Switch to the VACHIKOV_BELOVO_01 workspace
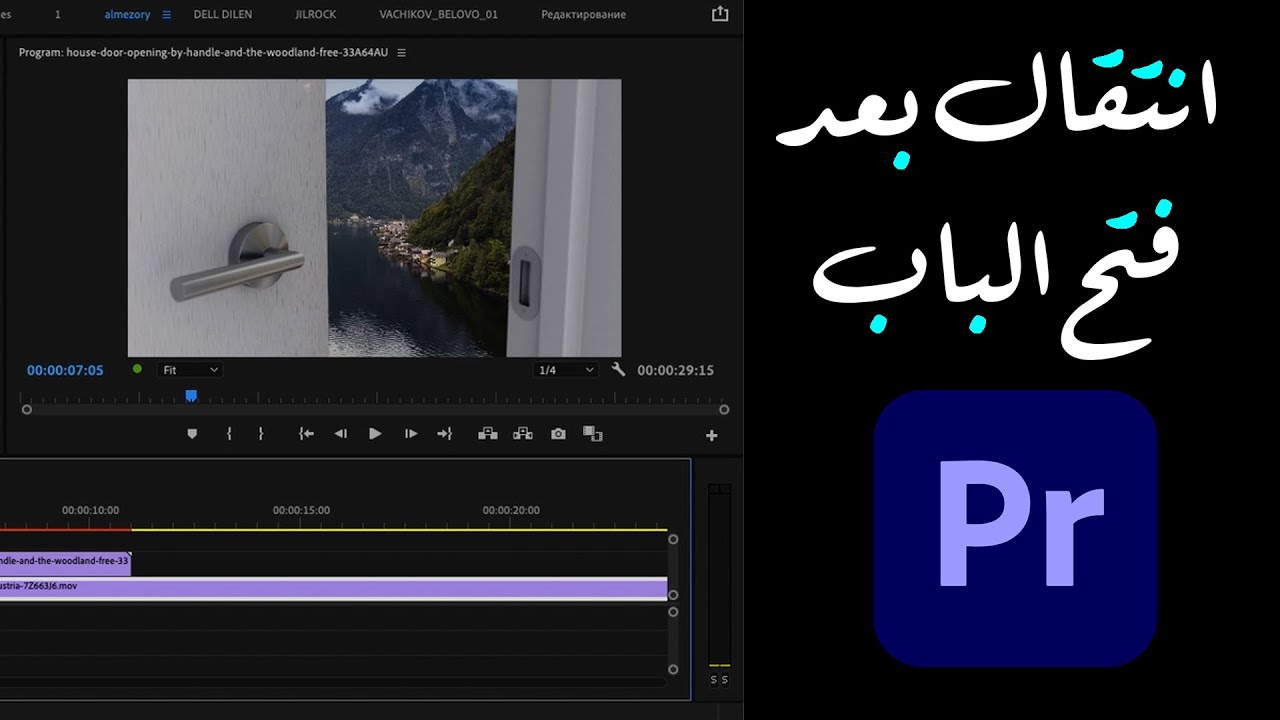Image resolution: width=1280 pixels, height=720 pixels. click(438, 15)
